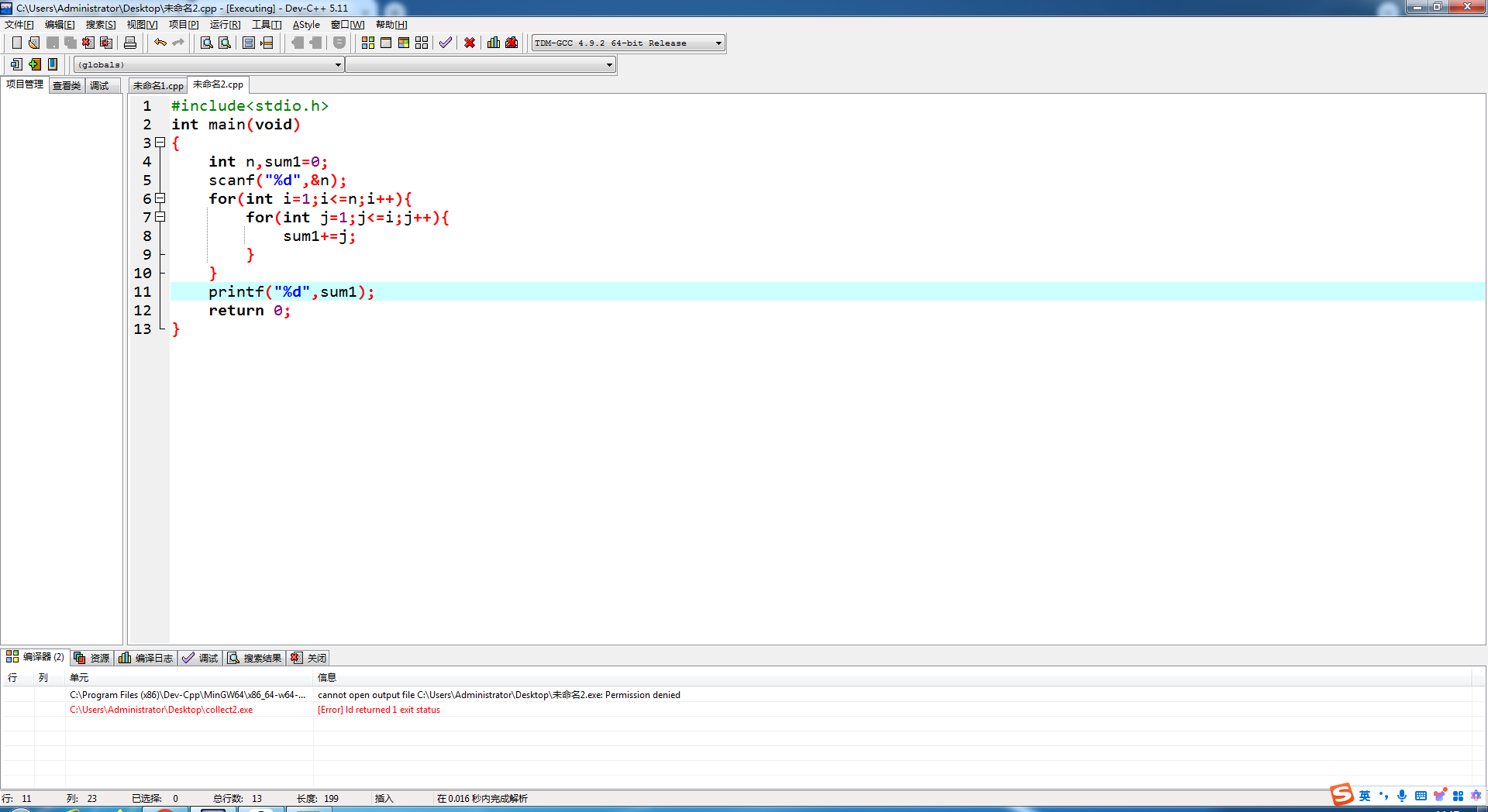Collapse the outer for loop fold at line 6

point(160,198)
